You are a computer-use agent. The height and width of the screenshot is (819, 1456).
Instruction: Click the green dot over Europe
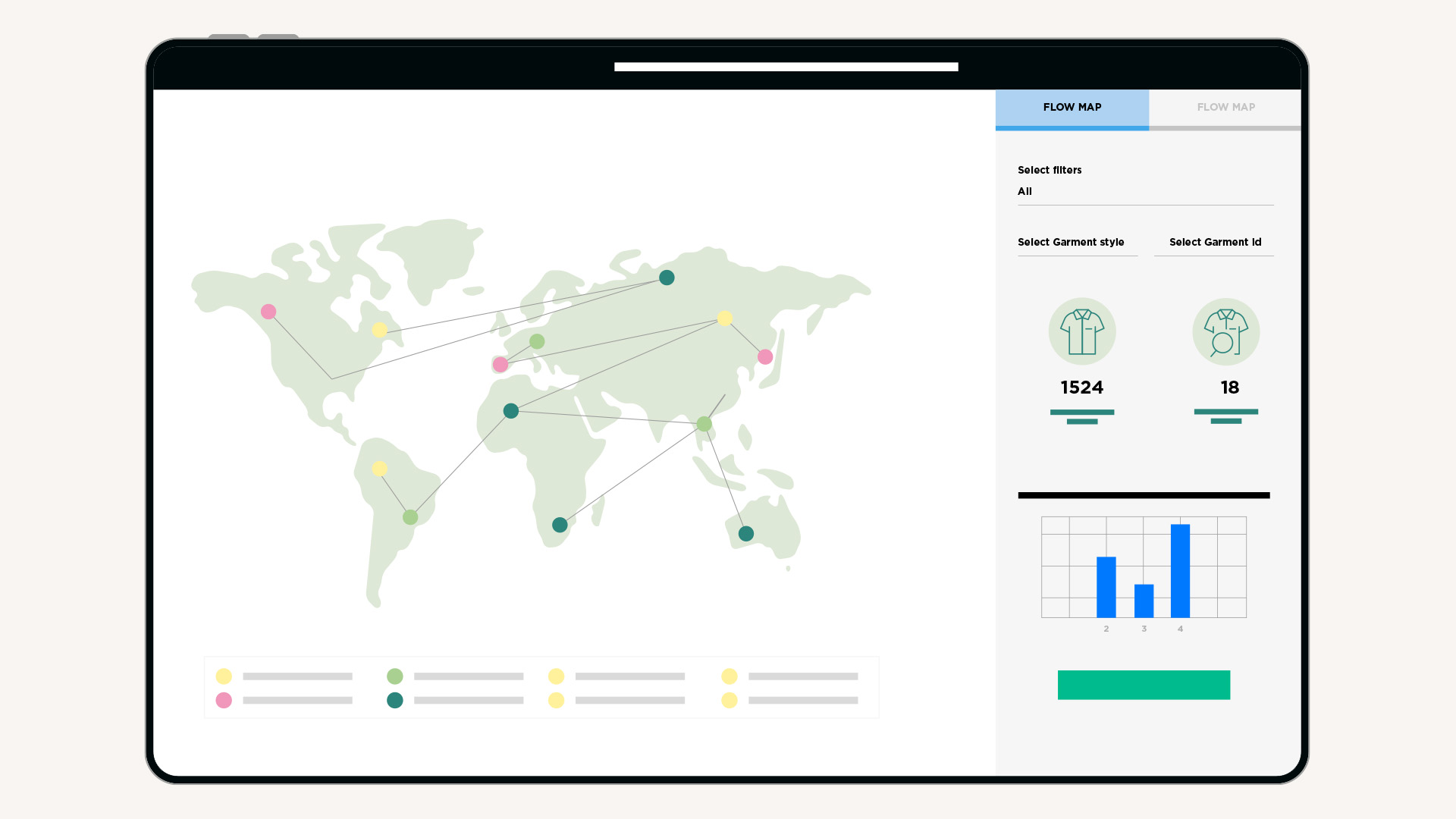[538, 342]
